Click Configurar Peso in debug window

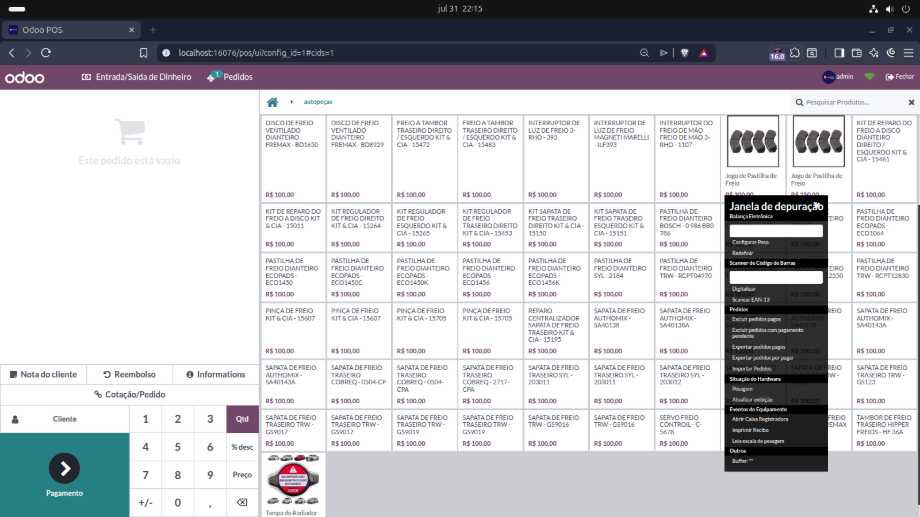pyautogui.click(x=750, y=242)
